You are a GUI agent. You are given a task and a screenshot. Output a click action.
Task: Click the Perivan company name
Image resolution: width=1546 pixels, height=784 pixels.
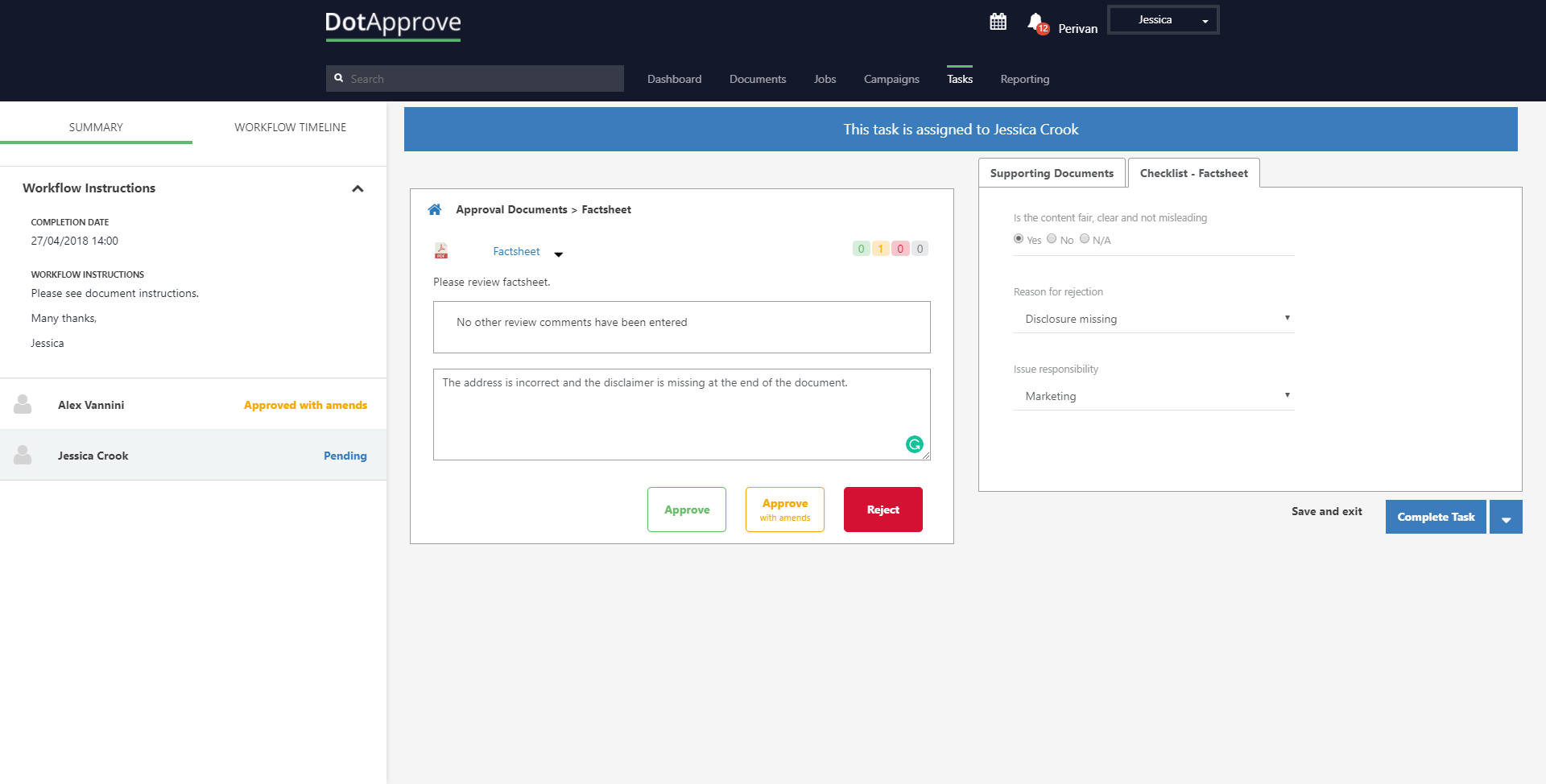tap(1077, 28)
